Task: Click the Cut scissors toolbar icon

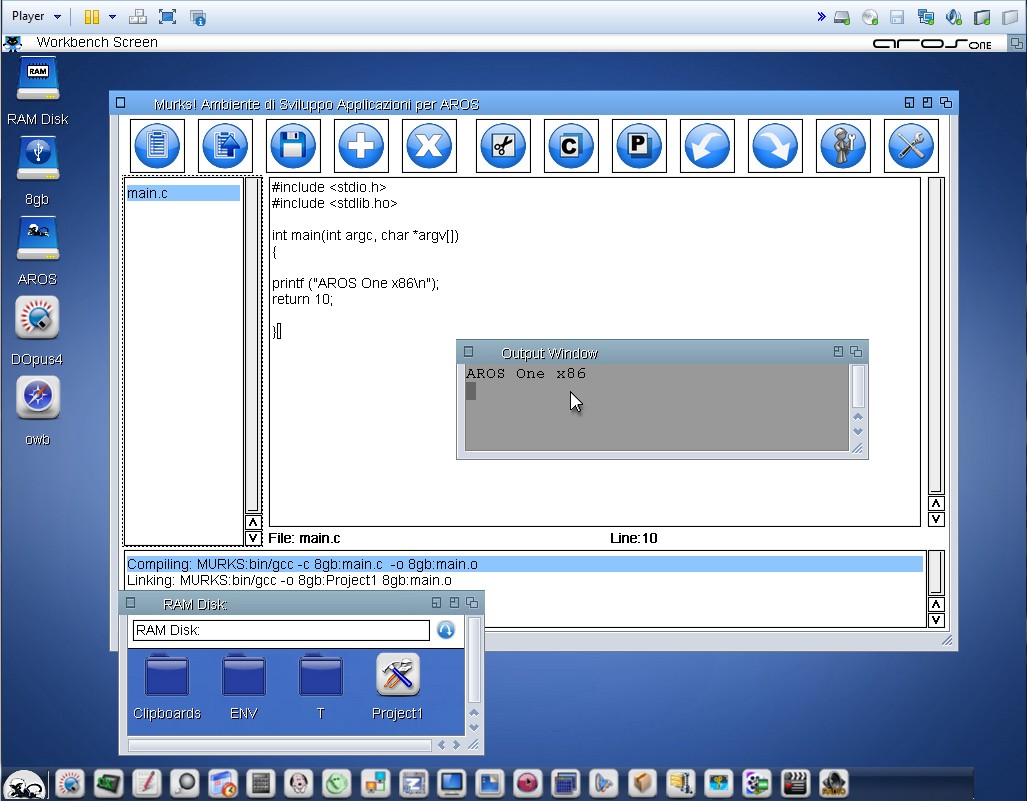Action: pos(503,146)
